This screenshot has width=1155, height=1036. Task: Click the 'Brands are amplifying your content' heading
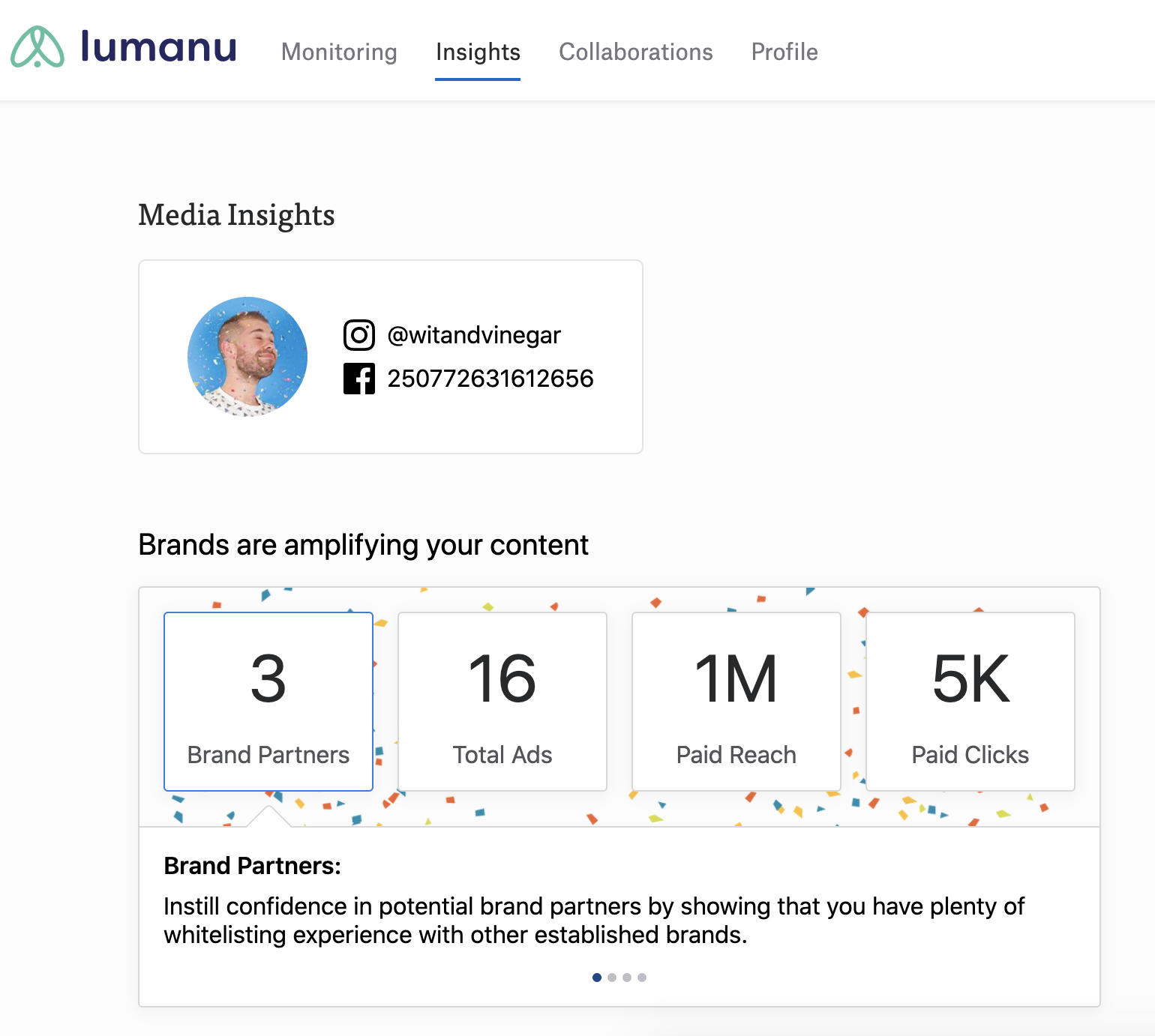pyautogui.click(x=364, y=545)
